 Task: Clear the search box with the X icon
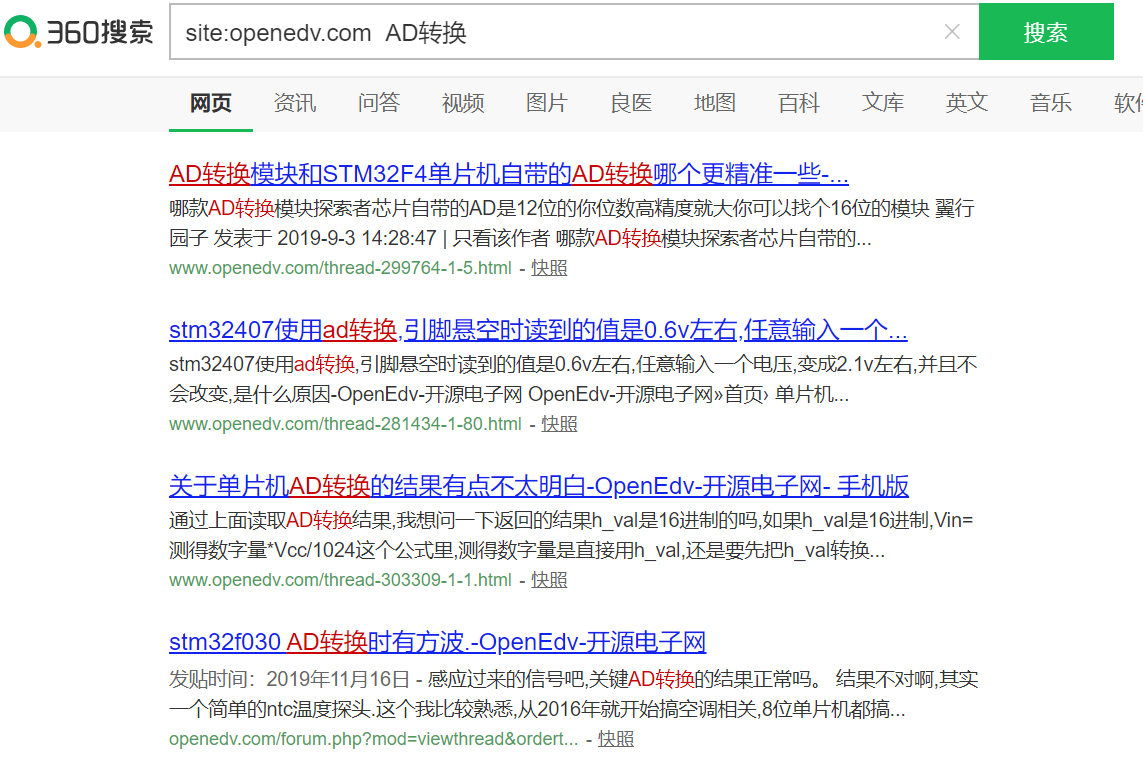click(x=951, y=31)
